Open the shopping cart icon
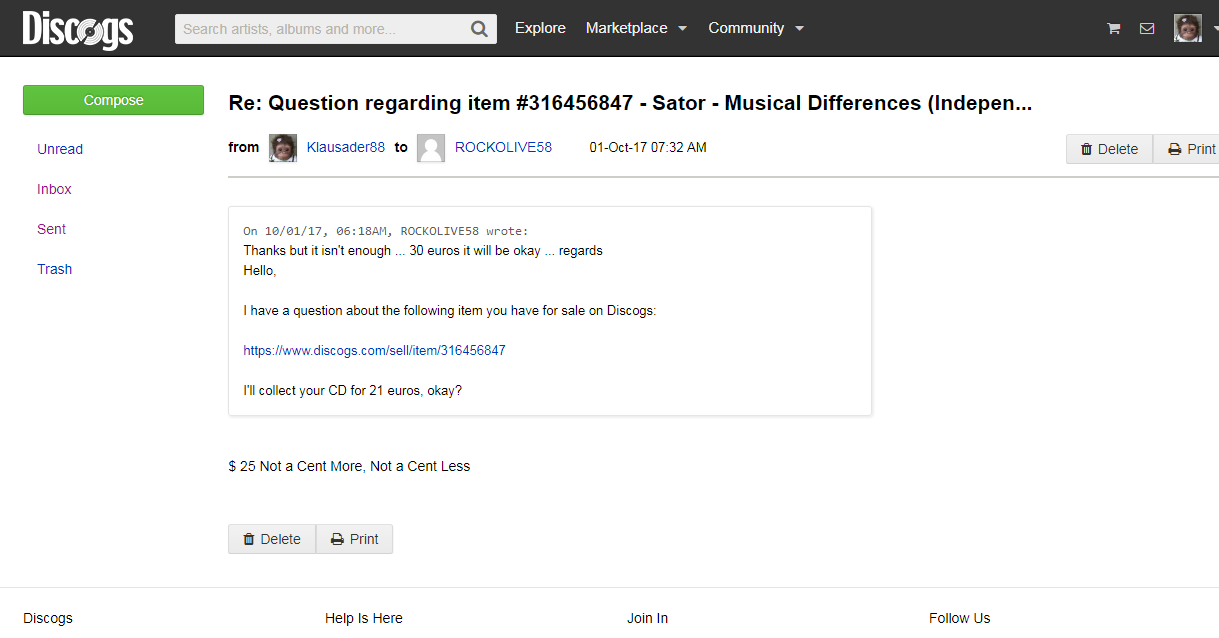This screenshot has width=1219, height=638. click(x=1113, y=29)
